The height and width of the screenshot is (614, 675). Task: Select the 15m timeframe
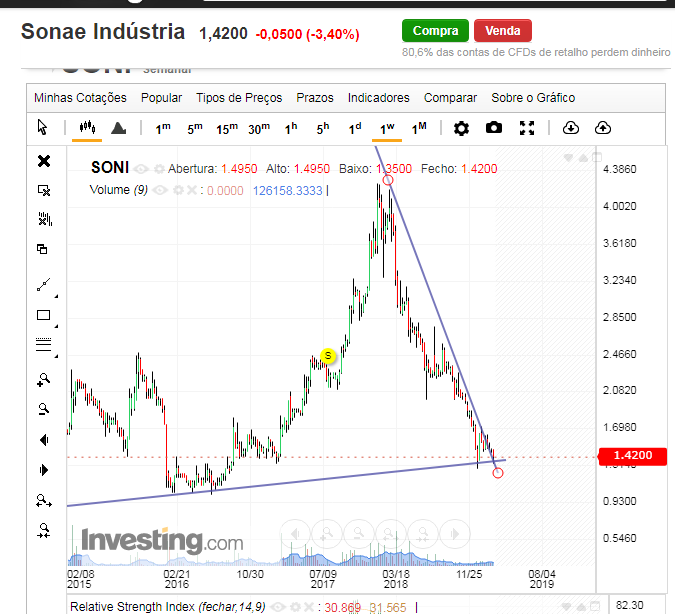pyautogui.click(x=227, y=128)
